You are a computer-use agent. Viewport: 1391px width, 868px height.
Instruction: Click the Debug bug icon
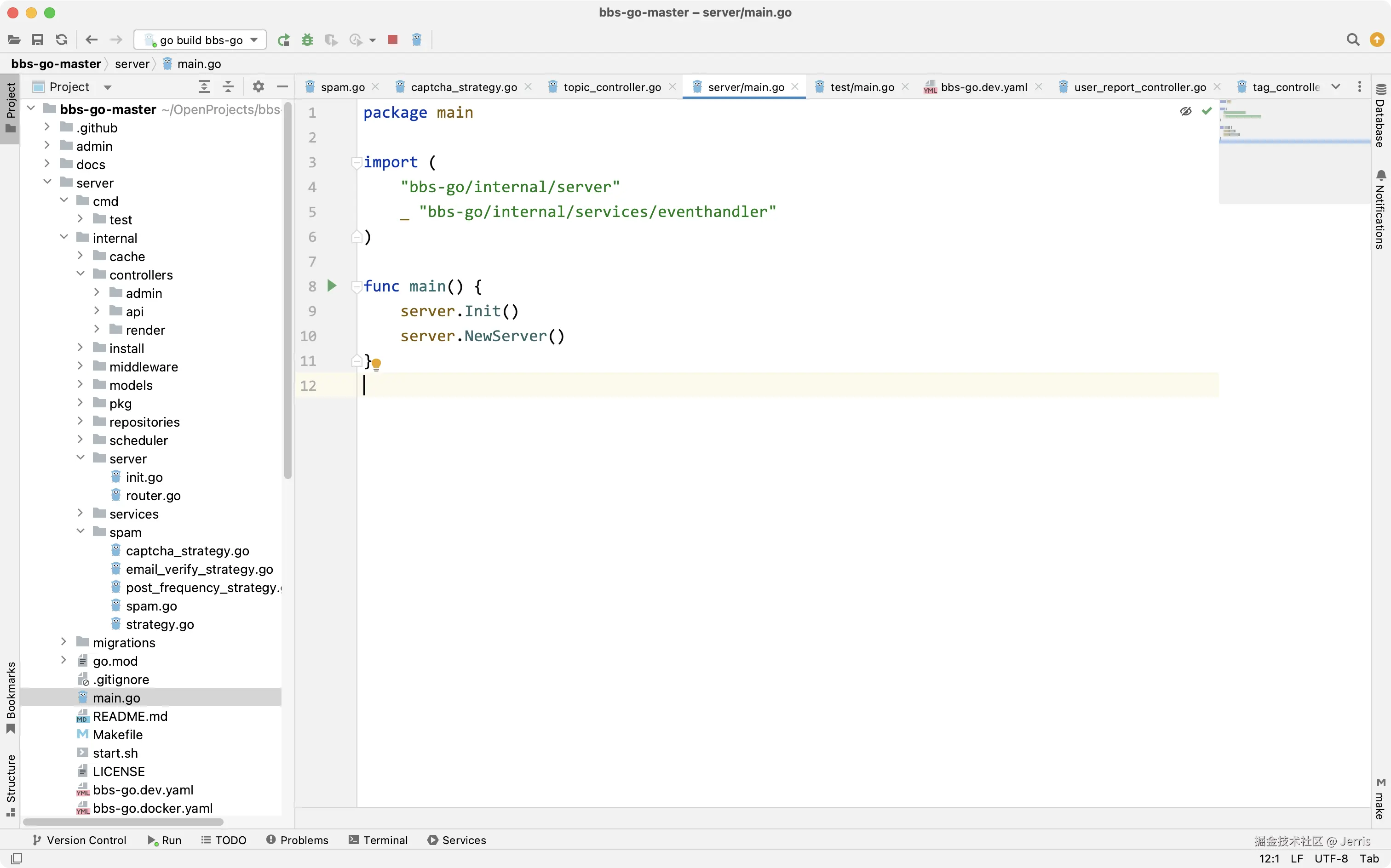[x=307, y=40]
